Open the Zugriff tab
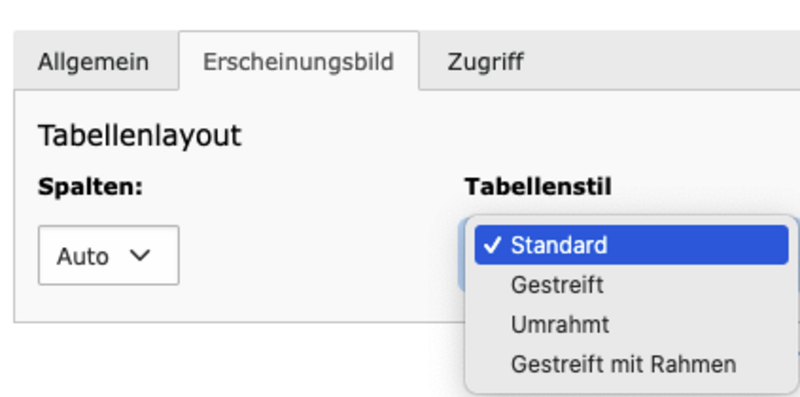Viewport: 800px width, 397px height. coord(485,62)
